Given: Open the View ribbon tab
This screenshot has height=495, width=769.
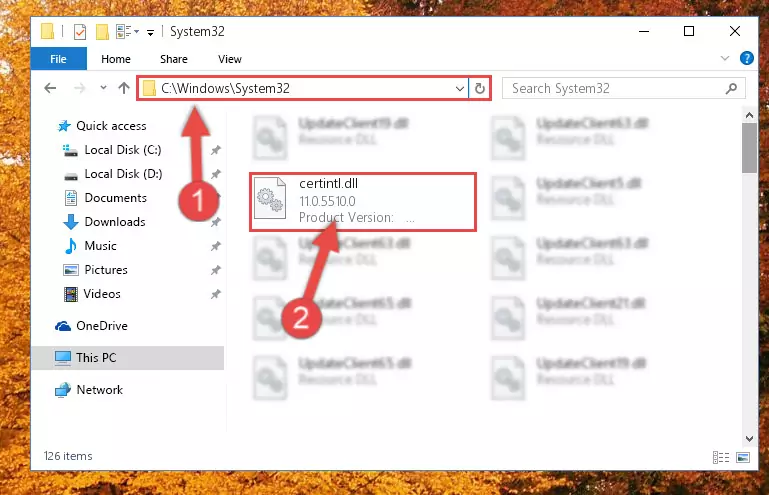Looking at the screenshot, I should pos(230,59).
